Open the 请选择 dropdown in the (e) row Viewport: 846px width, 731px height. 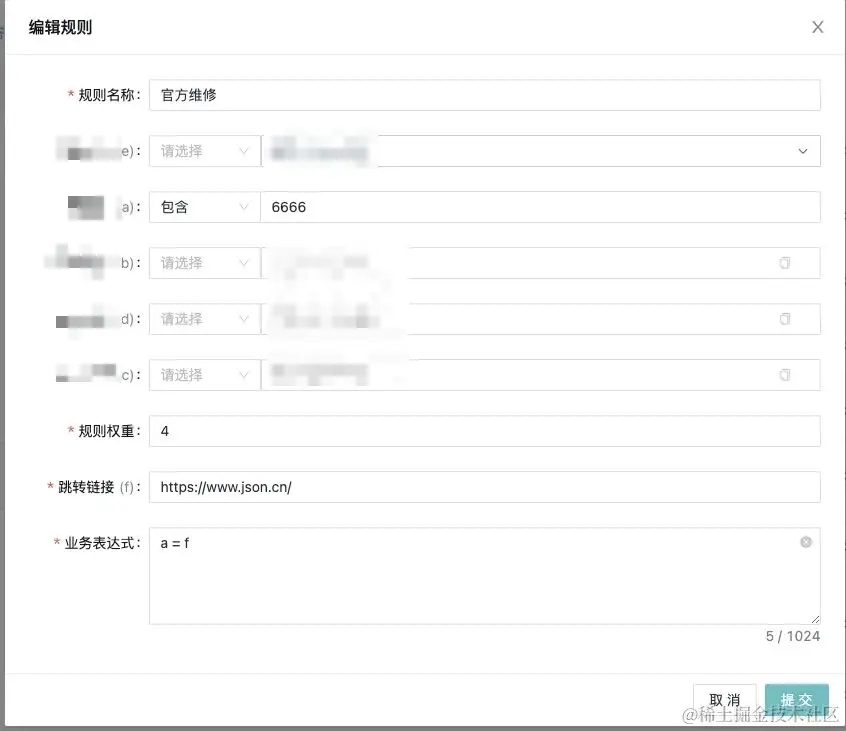(204, 151)
